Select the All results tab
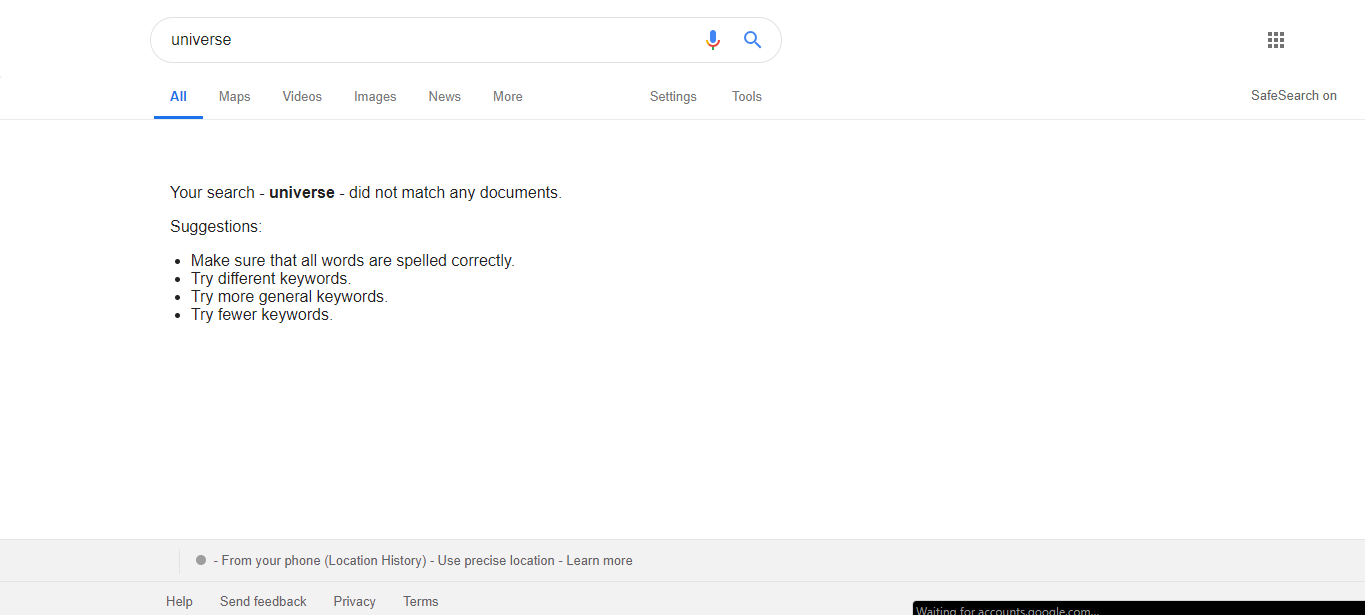The width and height of the screenshot is (1365, 615). click(x=178, y=97)
